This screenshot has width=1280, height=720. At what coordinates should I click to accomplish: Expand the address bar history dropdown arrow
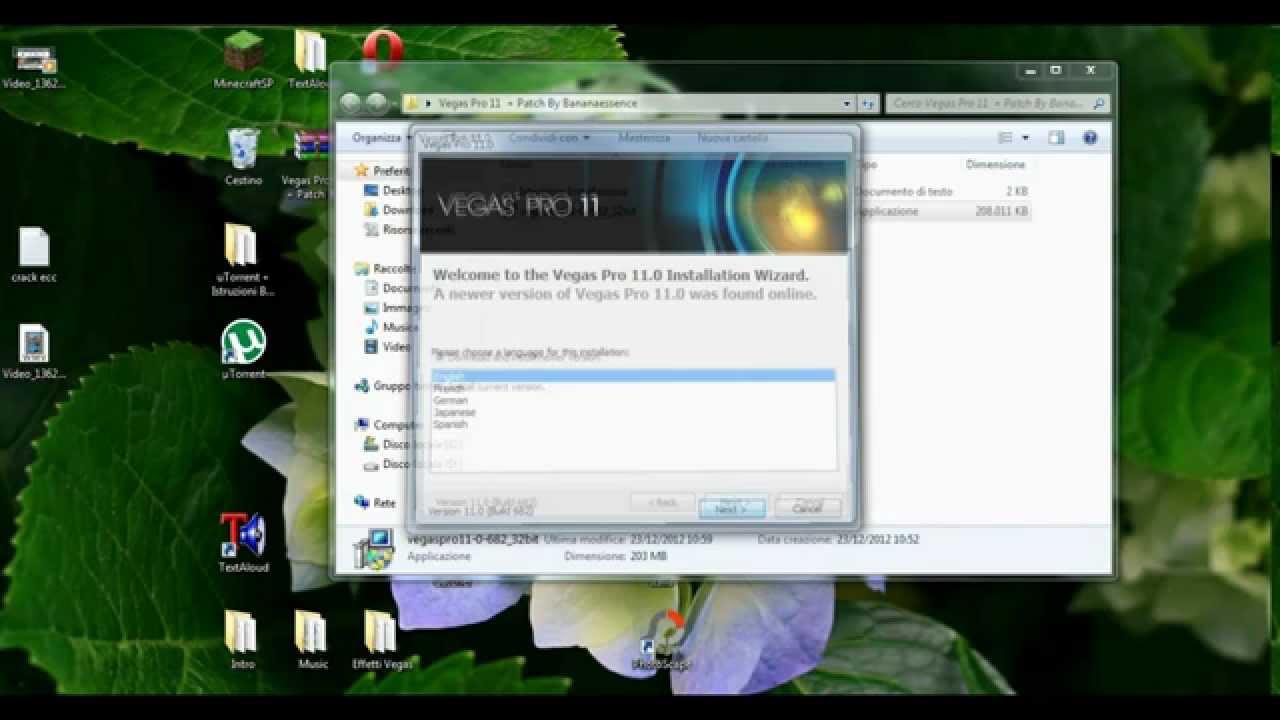click(847, 103)
